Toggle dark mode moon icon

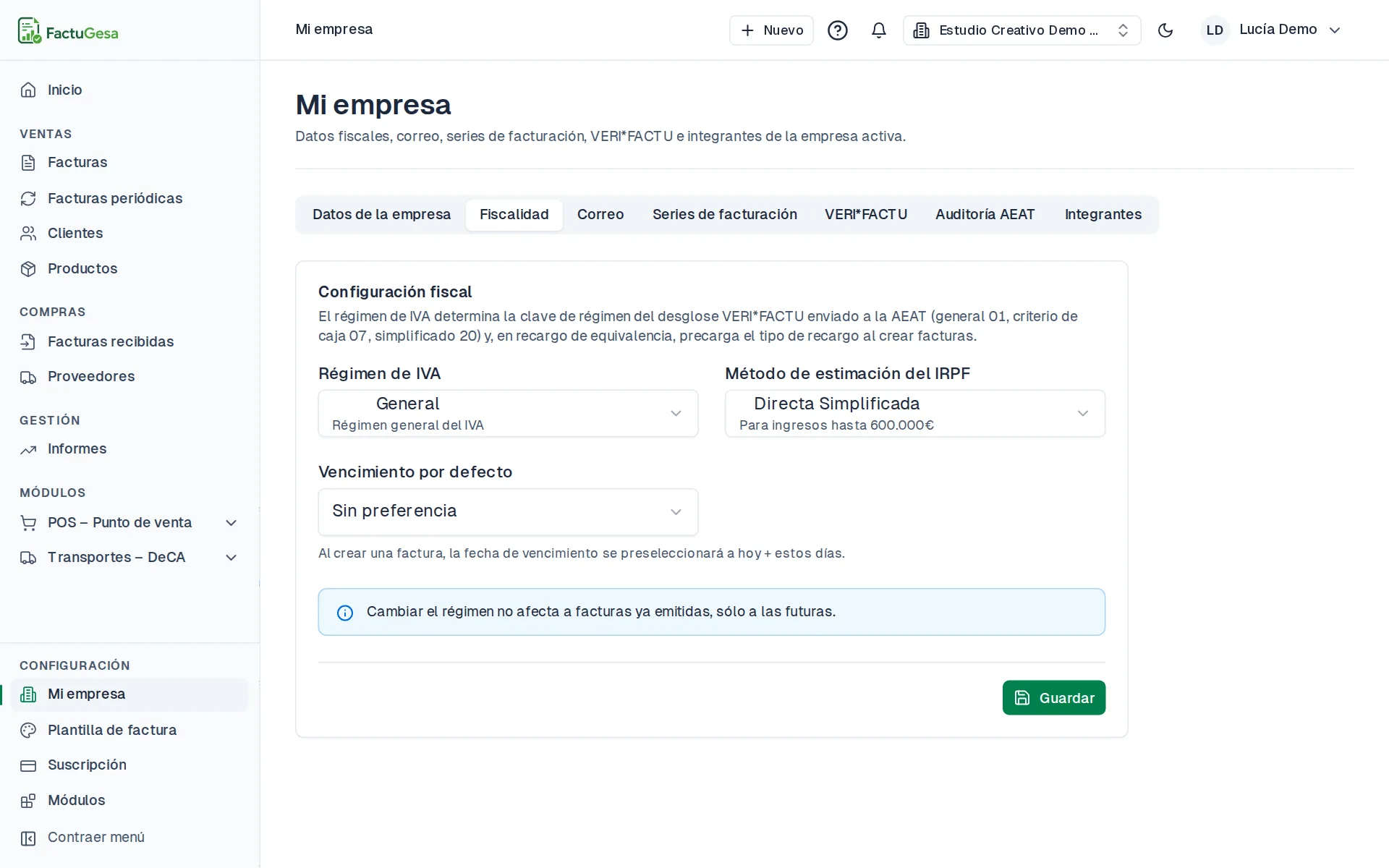[1165, 30]
